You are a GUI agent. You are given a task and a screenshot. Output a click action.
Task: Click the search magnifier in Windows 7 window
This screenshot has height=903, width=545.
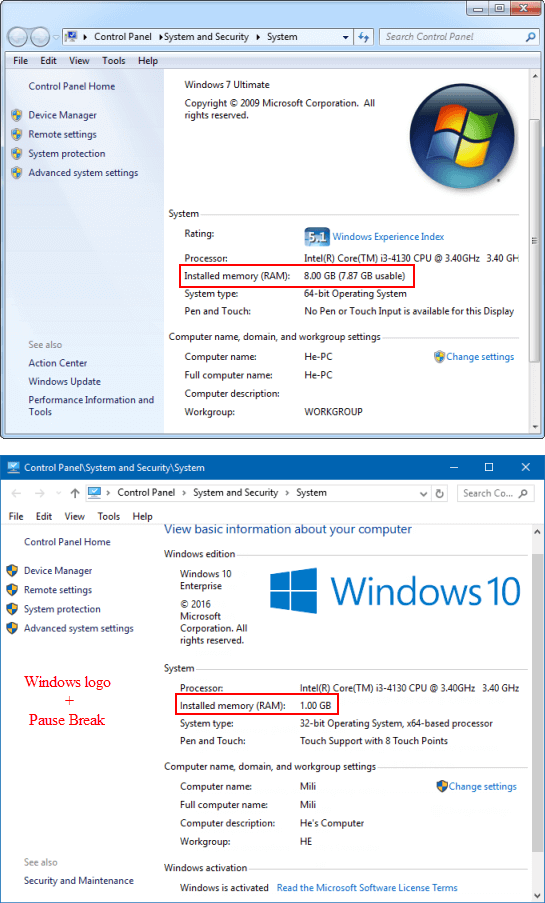(531, 37)
